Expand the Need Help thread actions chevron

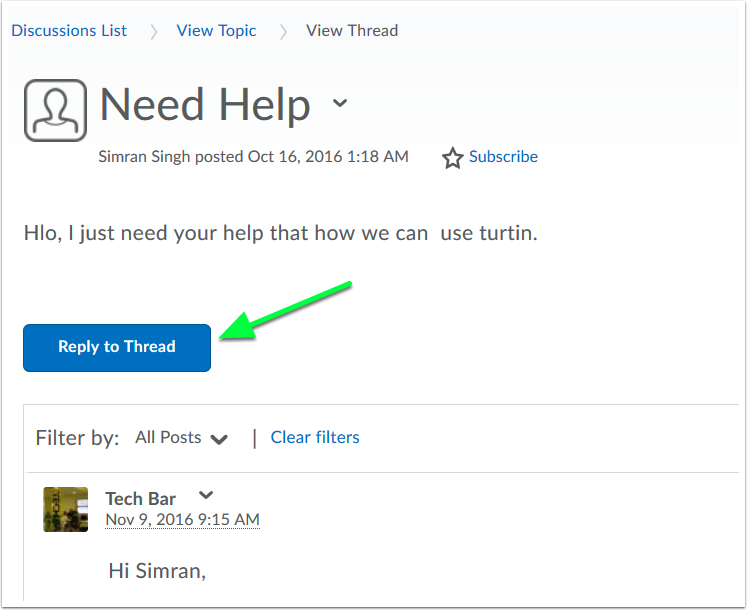340,102
